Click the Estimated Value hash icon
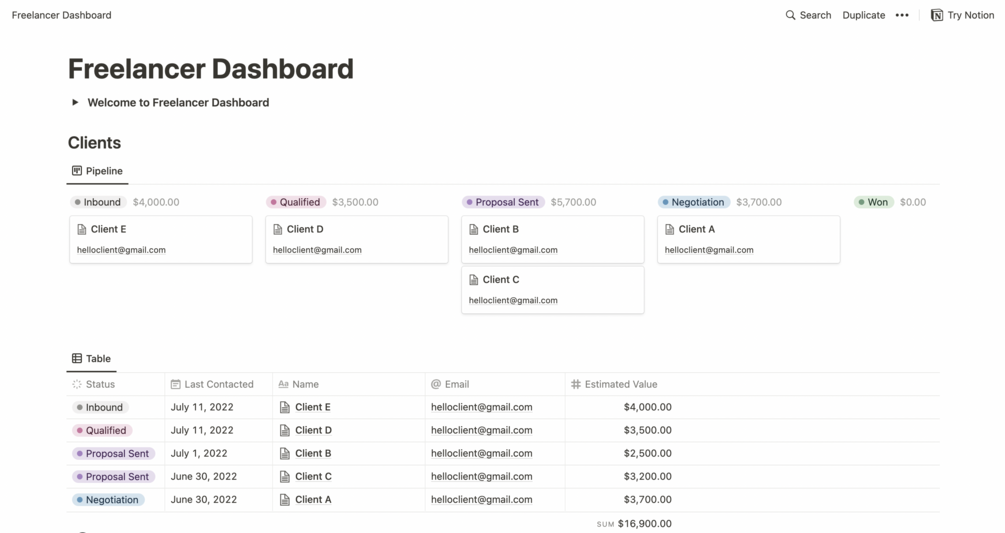Image resolution: width=1005 pixels, height=533 pixels. pos(576,384)
